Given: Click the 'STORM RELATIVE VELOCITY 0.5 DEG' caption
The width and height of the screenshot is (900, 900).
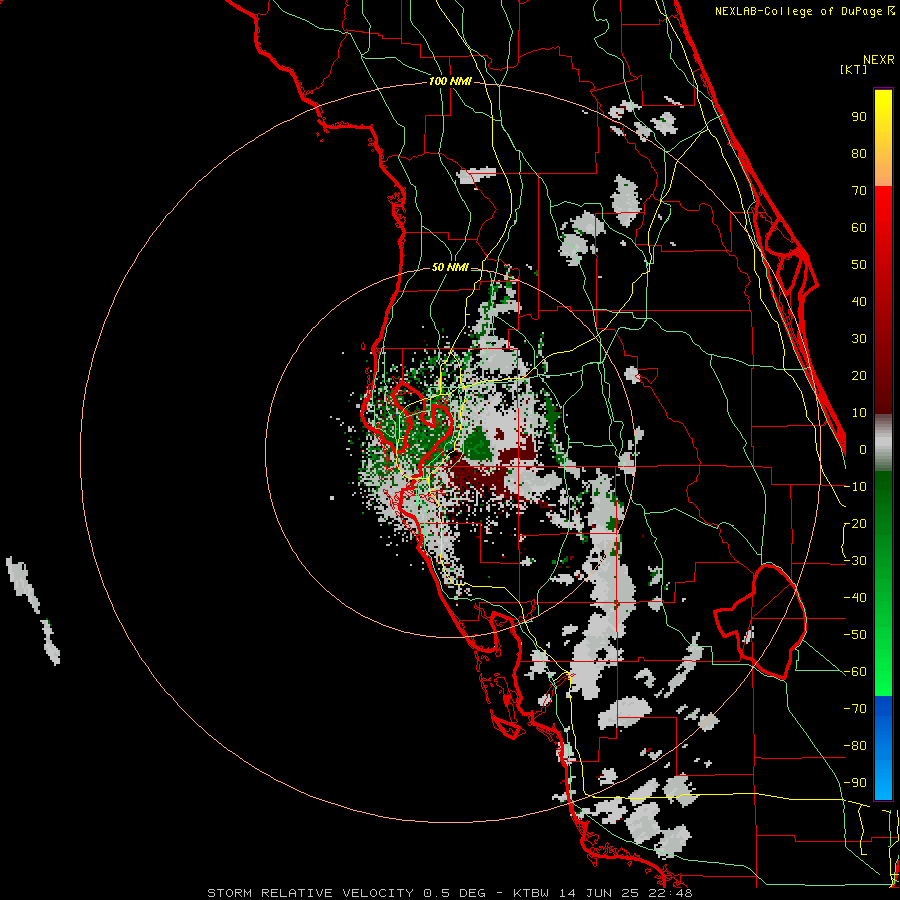Looking at the screenshot, I should point(346,893).
